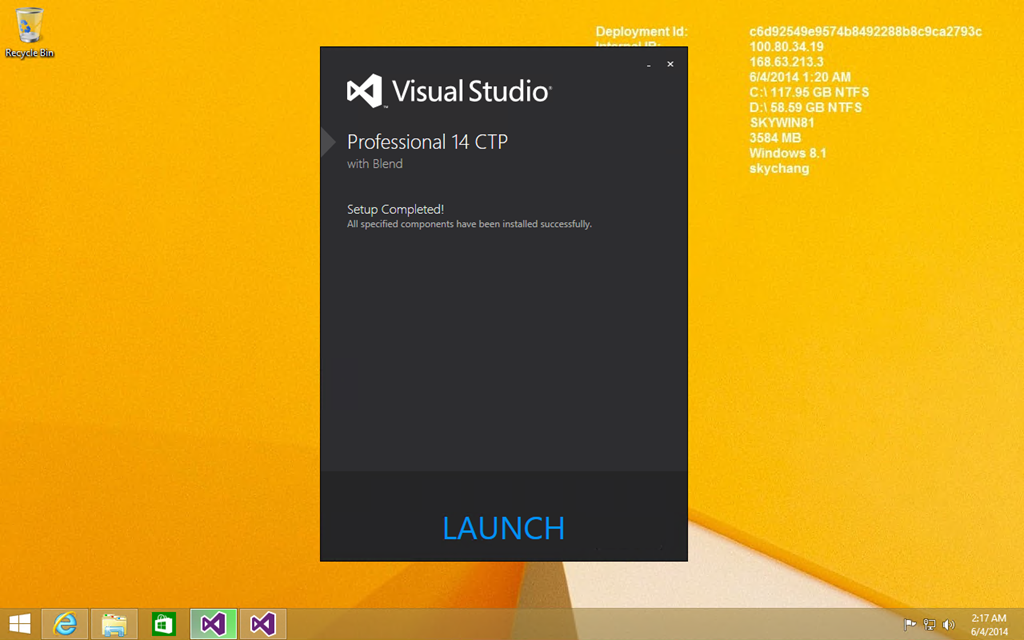
Task: Open the taskbar clock showing 2:17 AM
Action: click(989, 625)
